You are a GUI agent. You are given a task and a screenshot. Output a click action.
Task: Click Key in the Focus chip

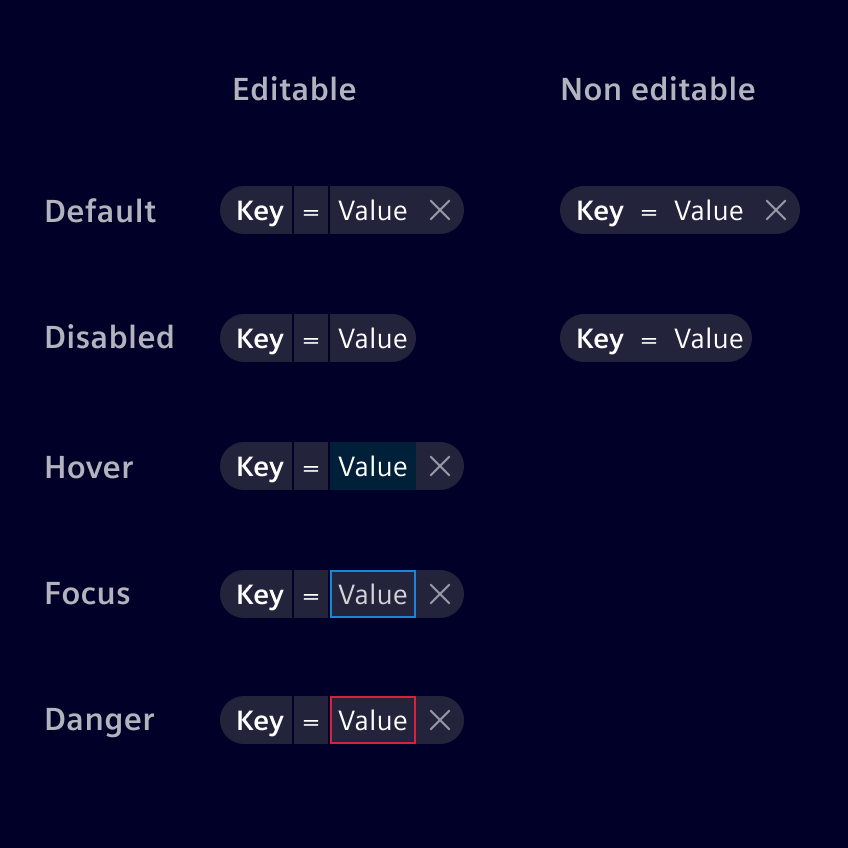259,595
